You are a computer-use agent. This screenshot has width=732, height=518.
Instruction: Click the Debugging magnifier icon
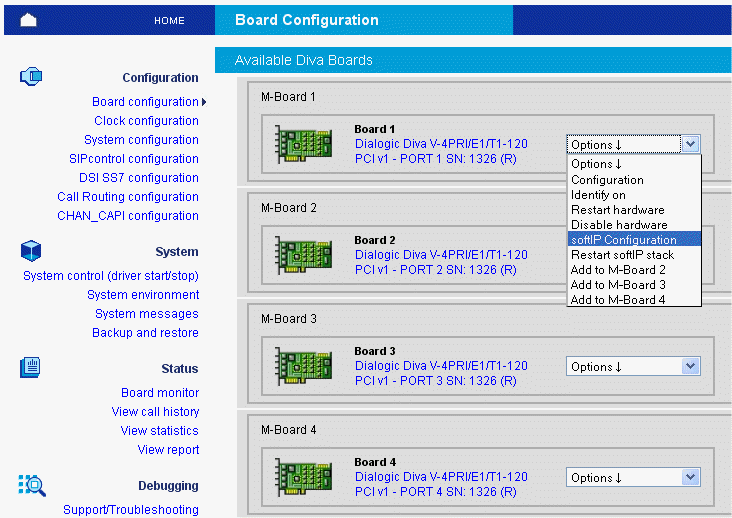31,486
